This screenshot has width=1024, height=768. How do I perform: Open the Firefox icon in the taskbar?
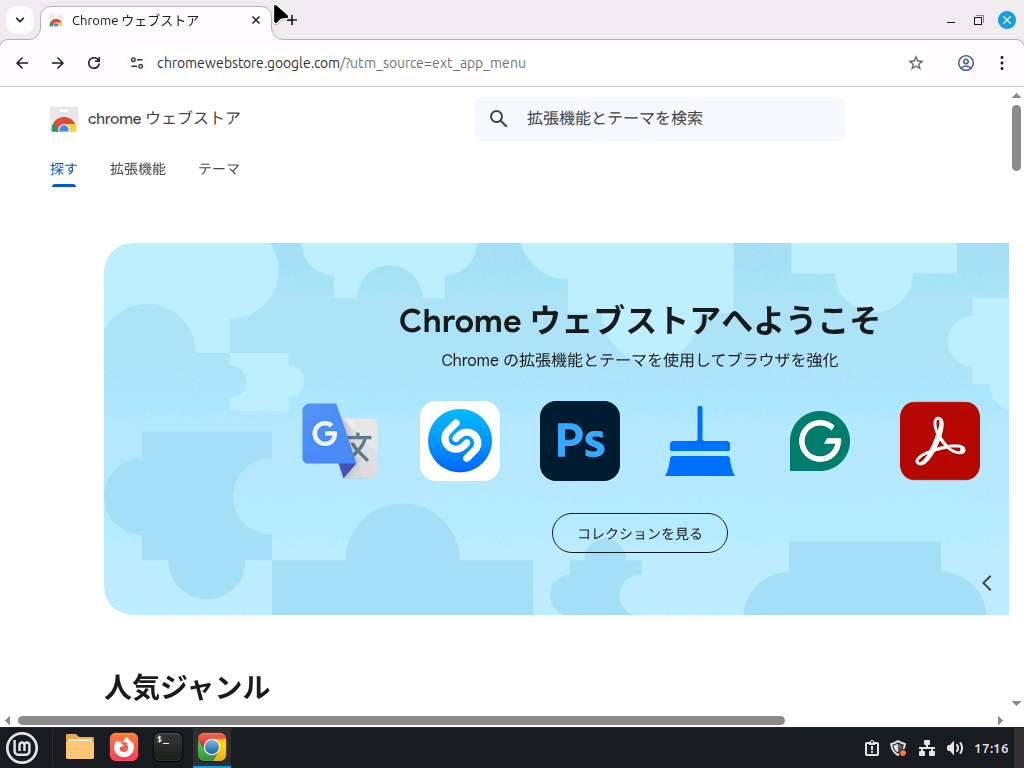point(123,747)
